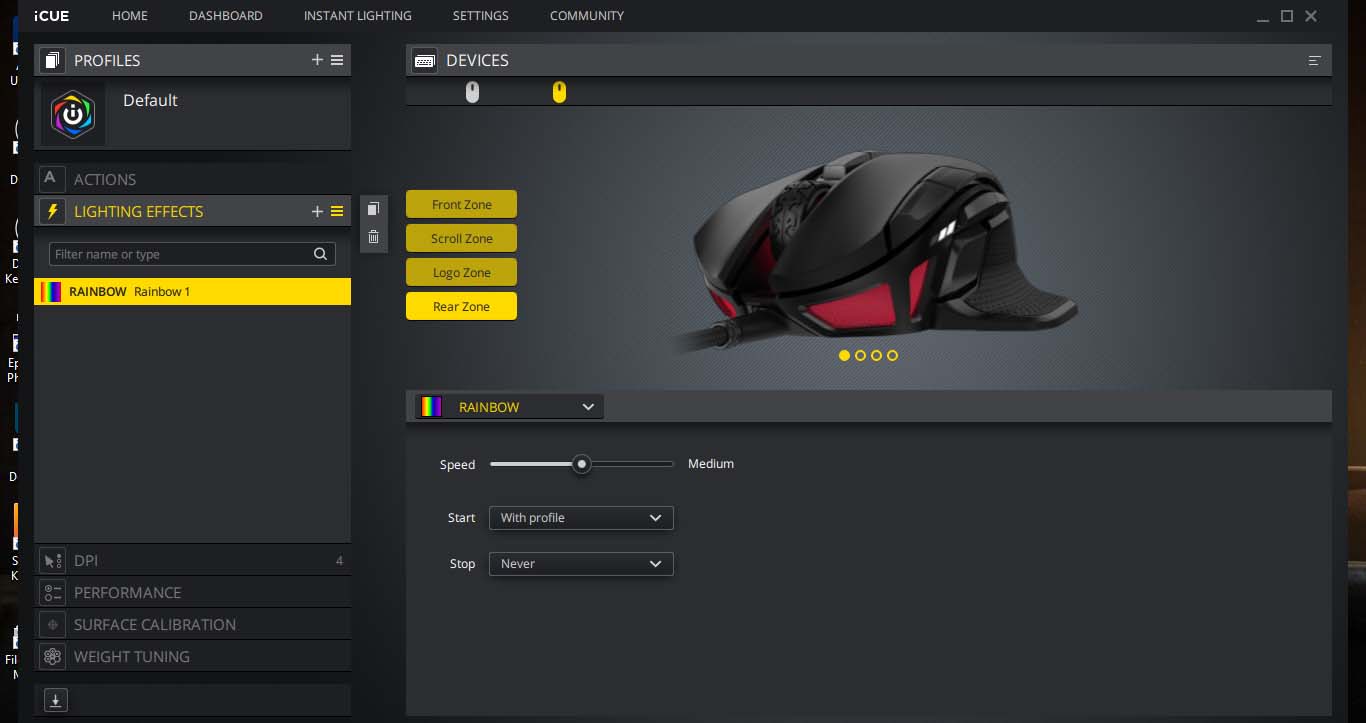Click the search magnifier in filter box
The image size is (1366, 723).
coord(320,254)
